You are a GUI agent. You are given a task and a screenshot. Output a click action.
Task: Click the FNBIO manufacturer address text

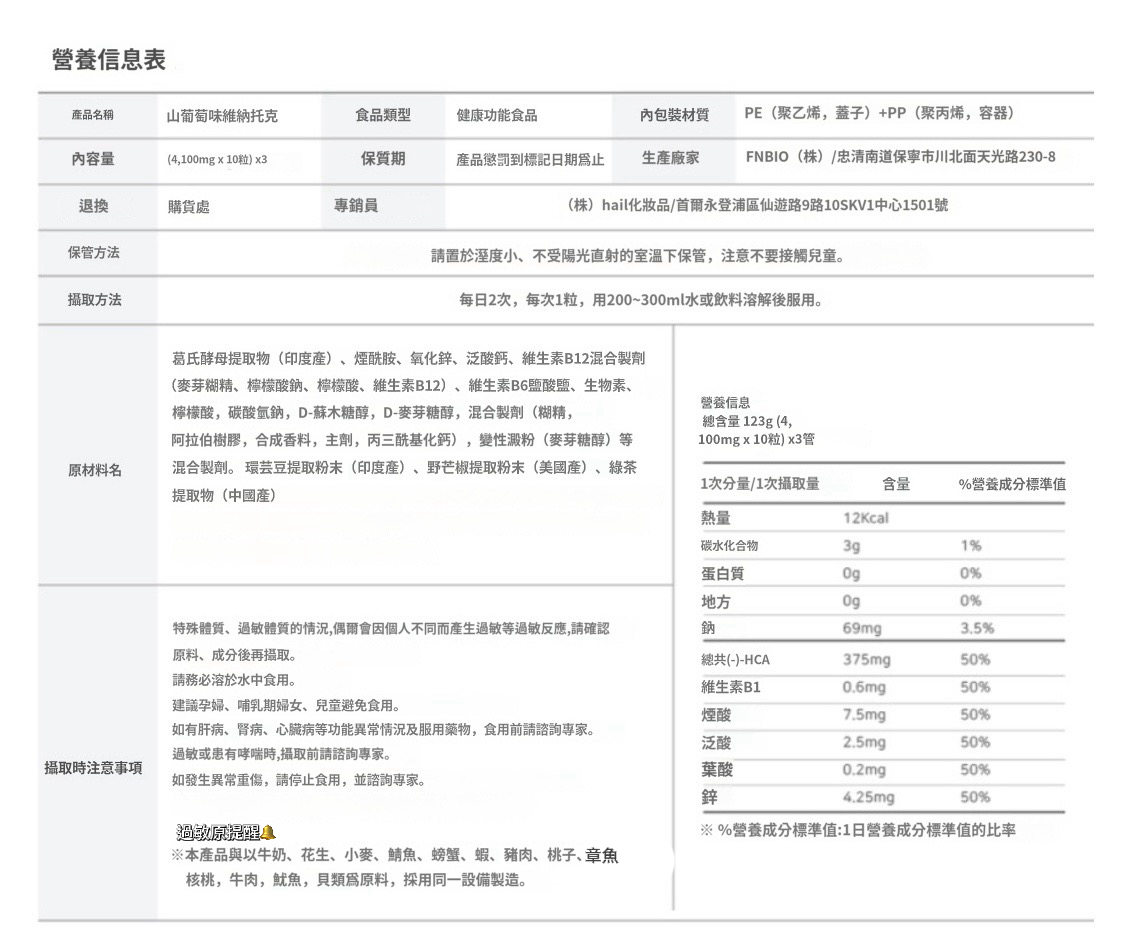coord(900,157)
